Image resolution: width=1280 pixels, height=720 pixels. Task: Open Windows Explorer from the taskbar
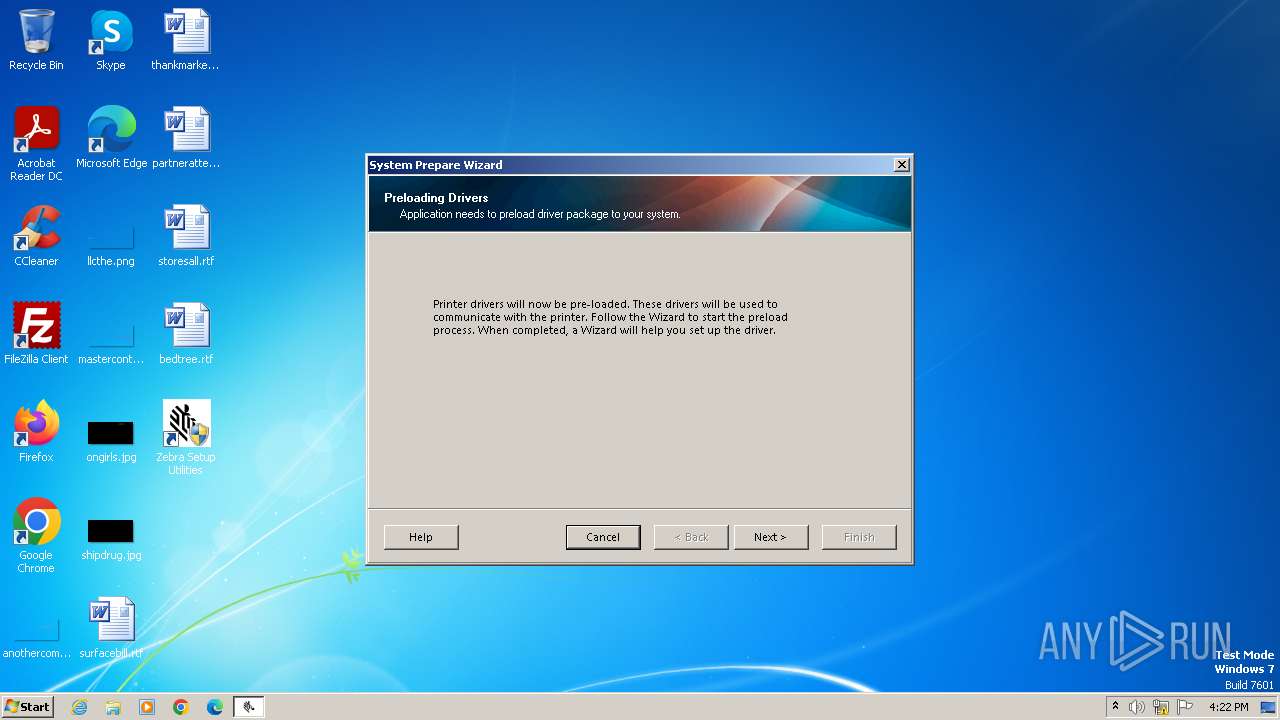point(113,707)
